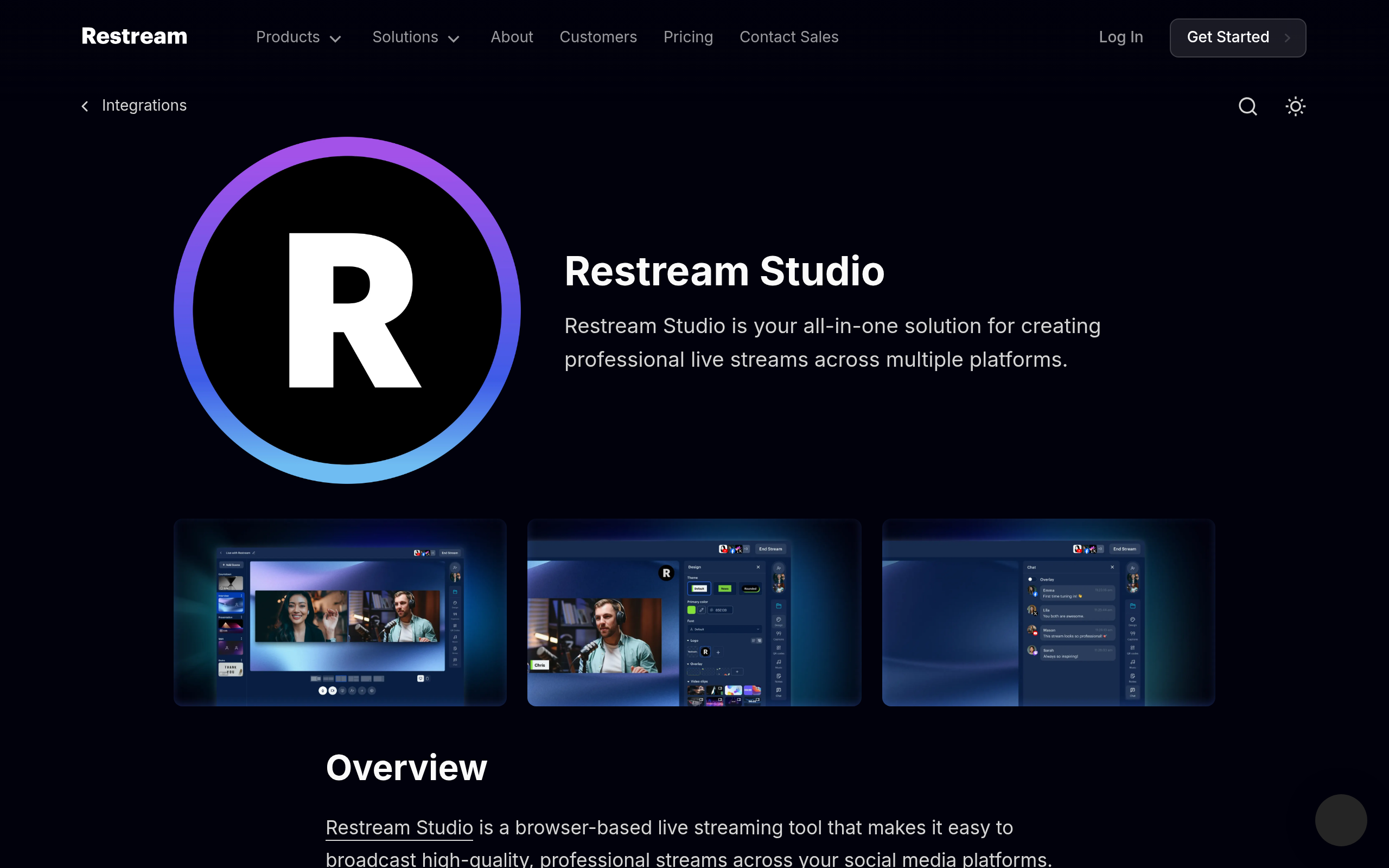
Task: Go to the About page
Action: (512, 37)
